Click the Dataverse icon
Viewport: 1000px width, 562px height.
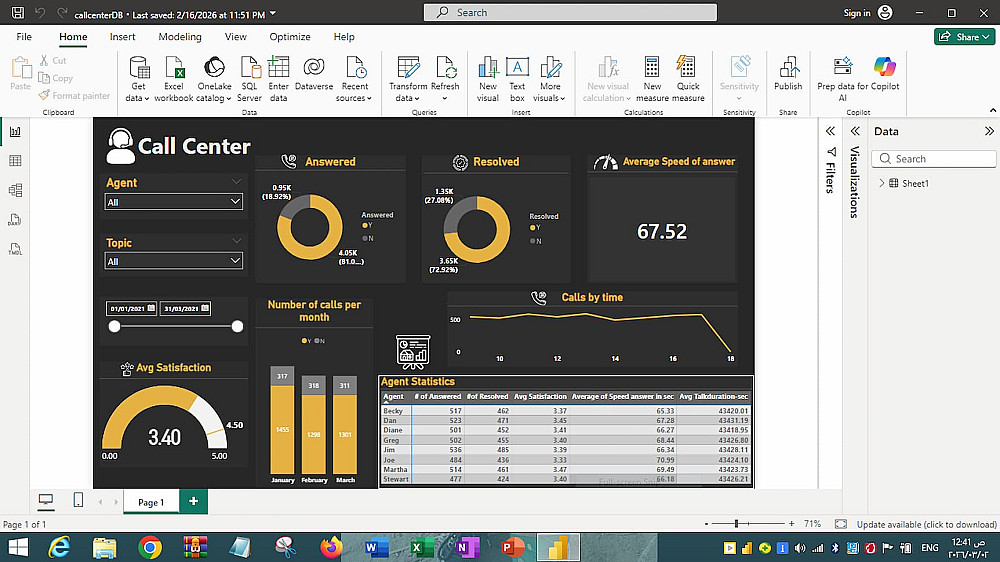pyautogui.click(x=314, y=73)
